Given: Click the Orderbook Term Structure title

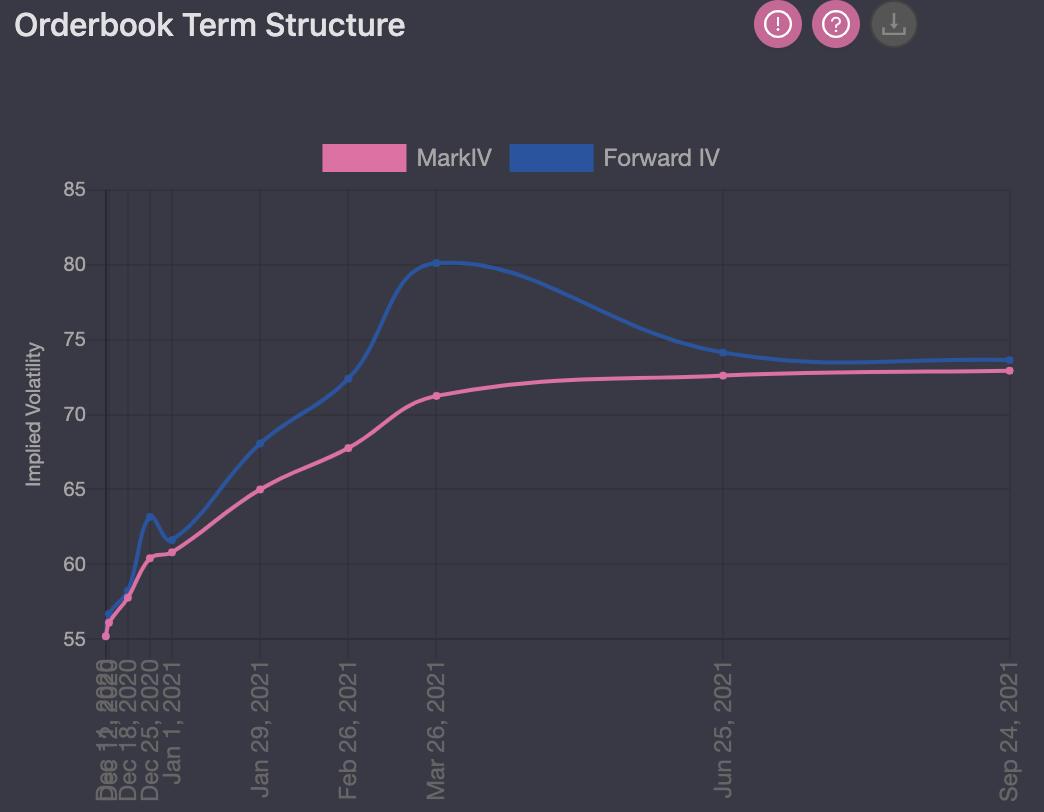Looking at the screenshot, I should coord(210,25).
